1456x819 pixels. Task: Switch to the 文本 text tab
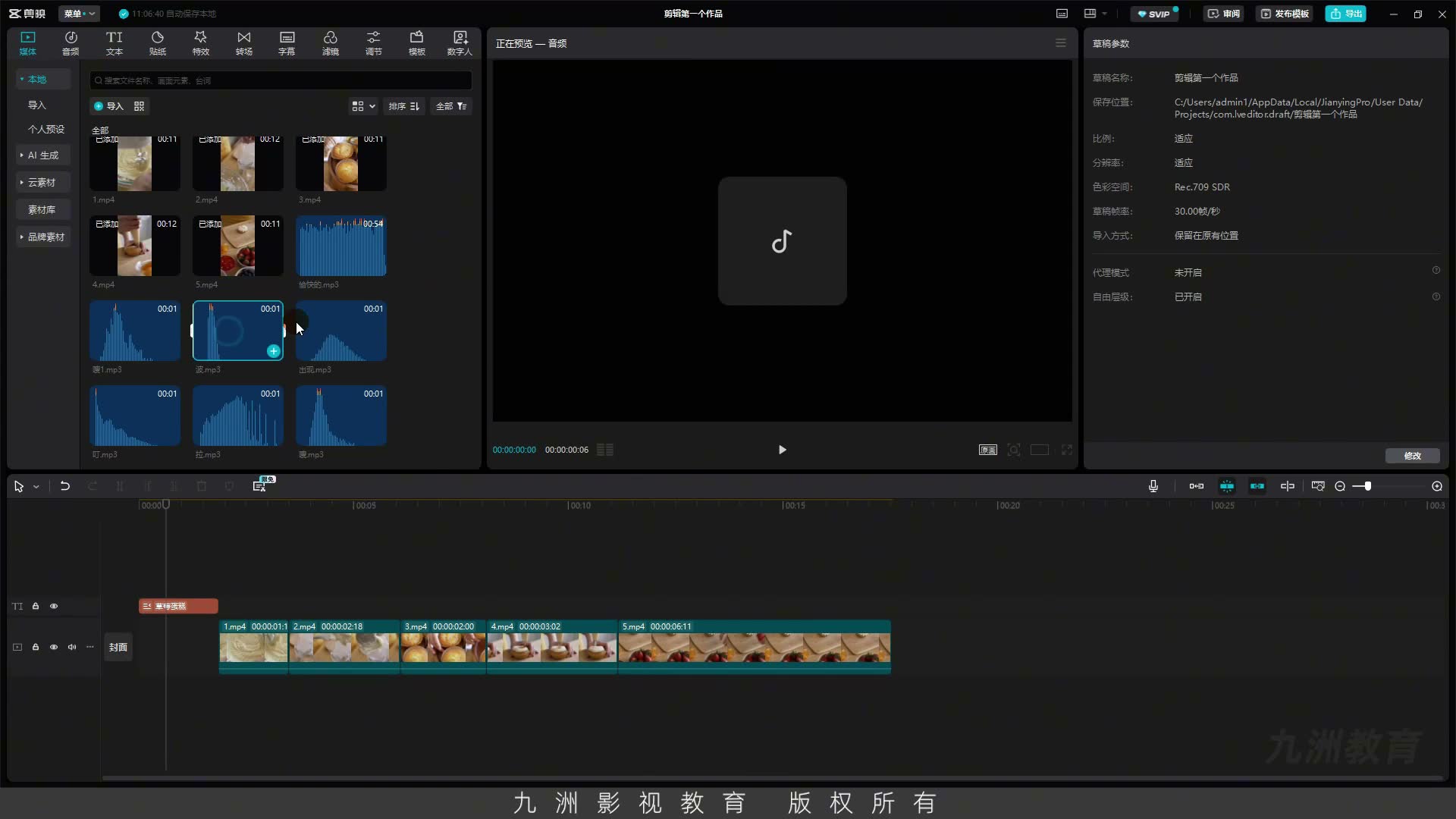click(115, 43)
